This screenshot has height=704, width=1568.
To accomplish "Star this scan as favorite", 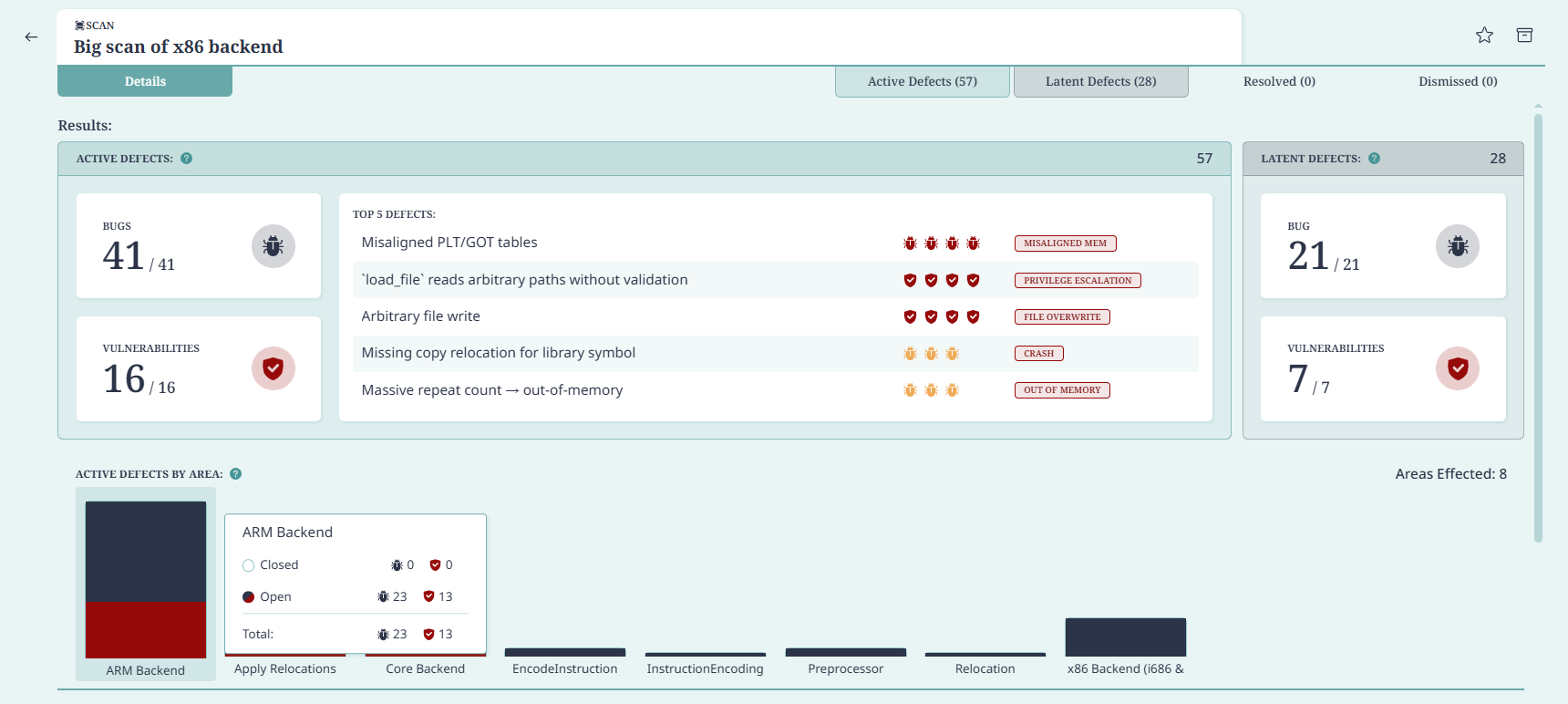I will pyautogui.click(x=1484, y=36).
